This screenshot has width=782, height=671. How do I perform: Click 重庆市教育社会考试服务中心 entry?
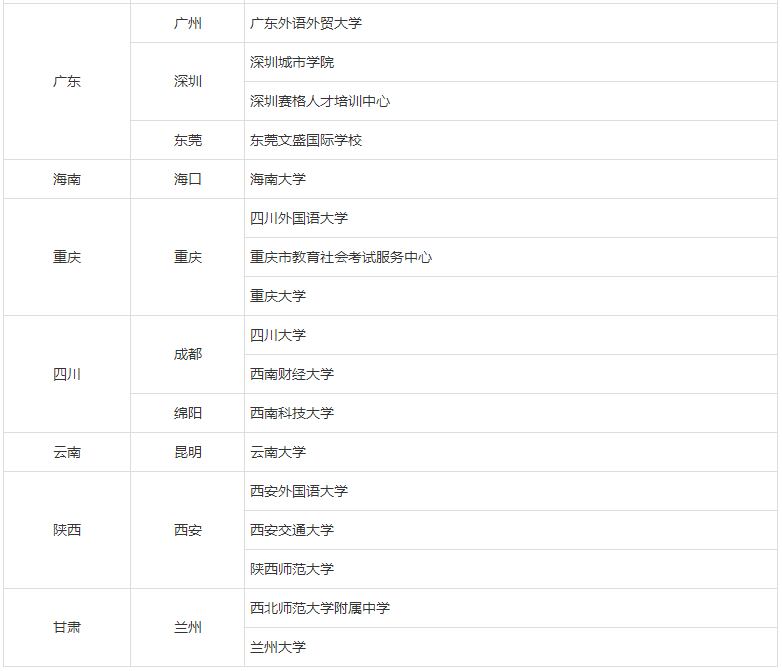pyautogui.click(x=511, y=257)
